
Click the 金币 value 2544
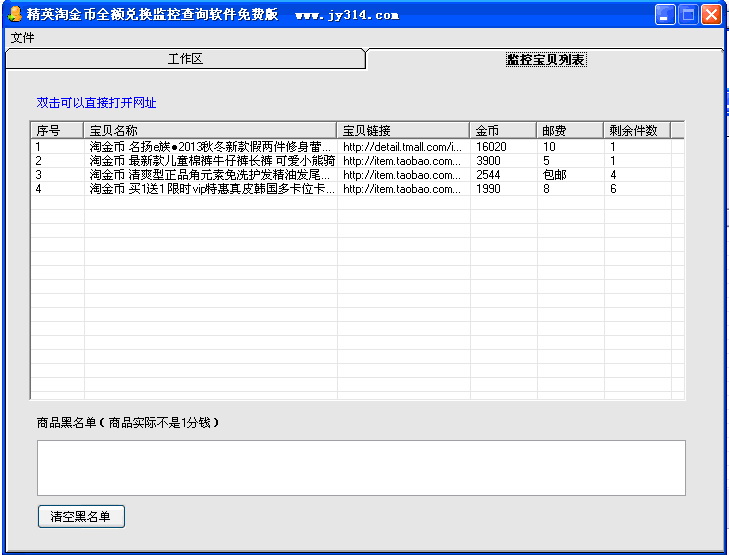[x=488, y=175]
